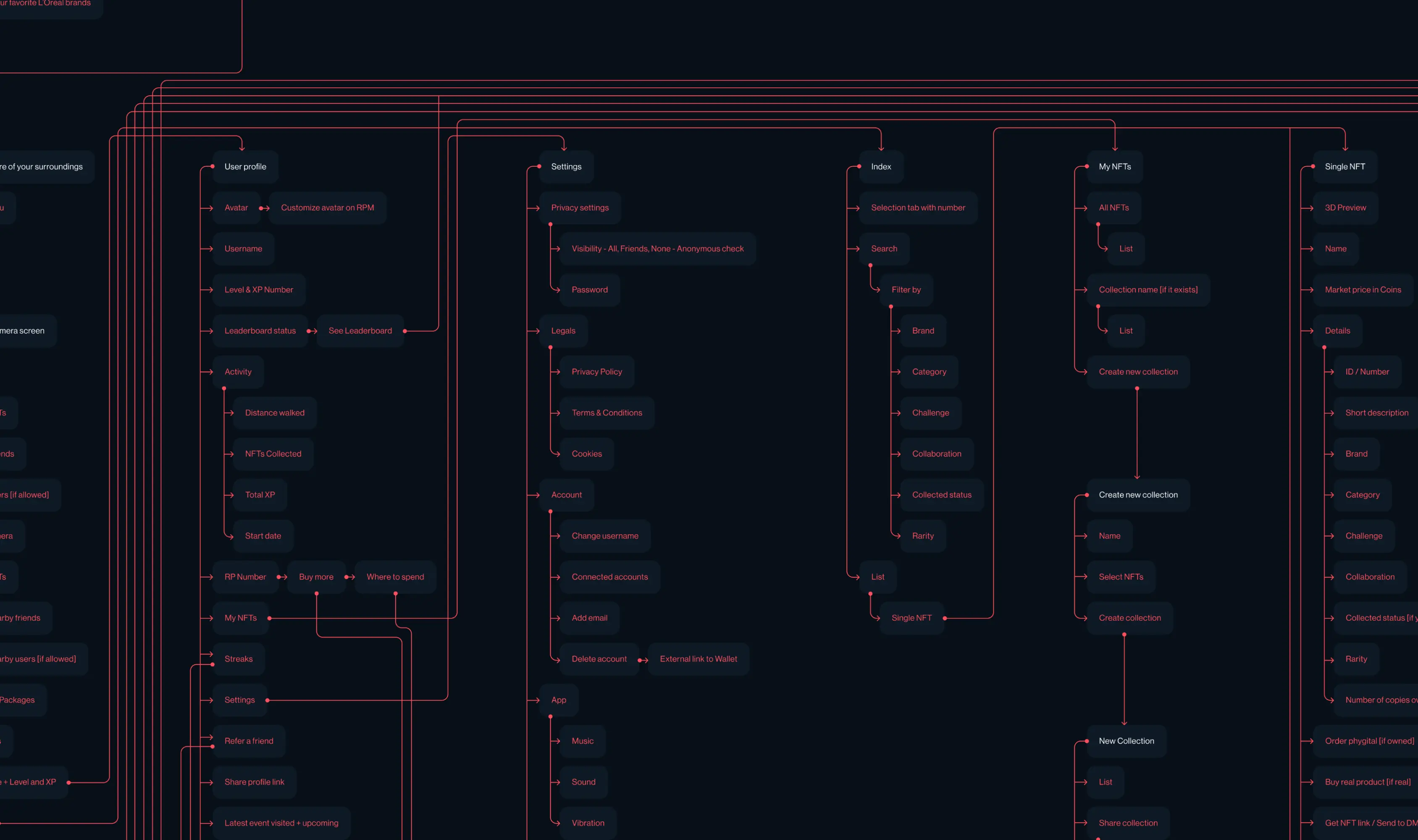Select the Change username node

pyautogui.click(x=604, y=536)
